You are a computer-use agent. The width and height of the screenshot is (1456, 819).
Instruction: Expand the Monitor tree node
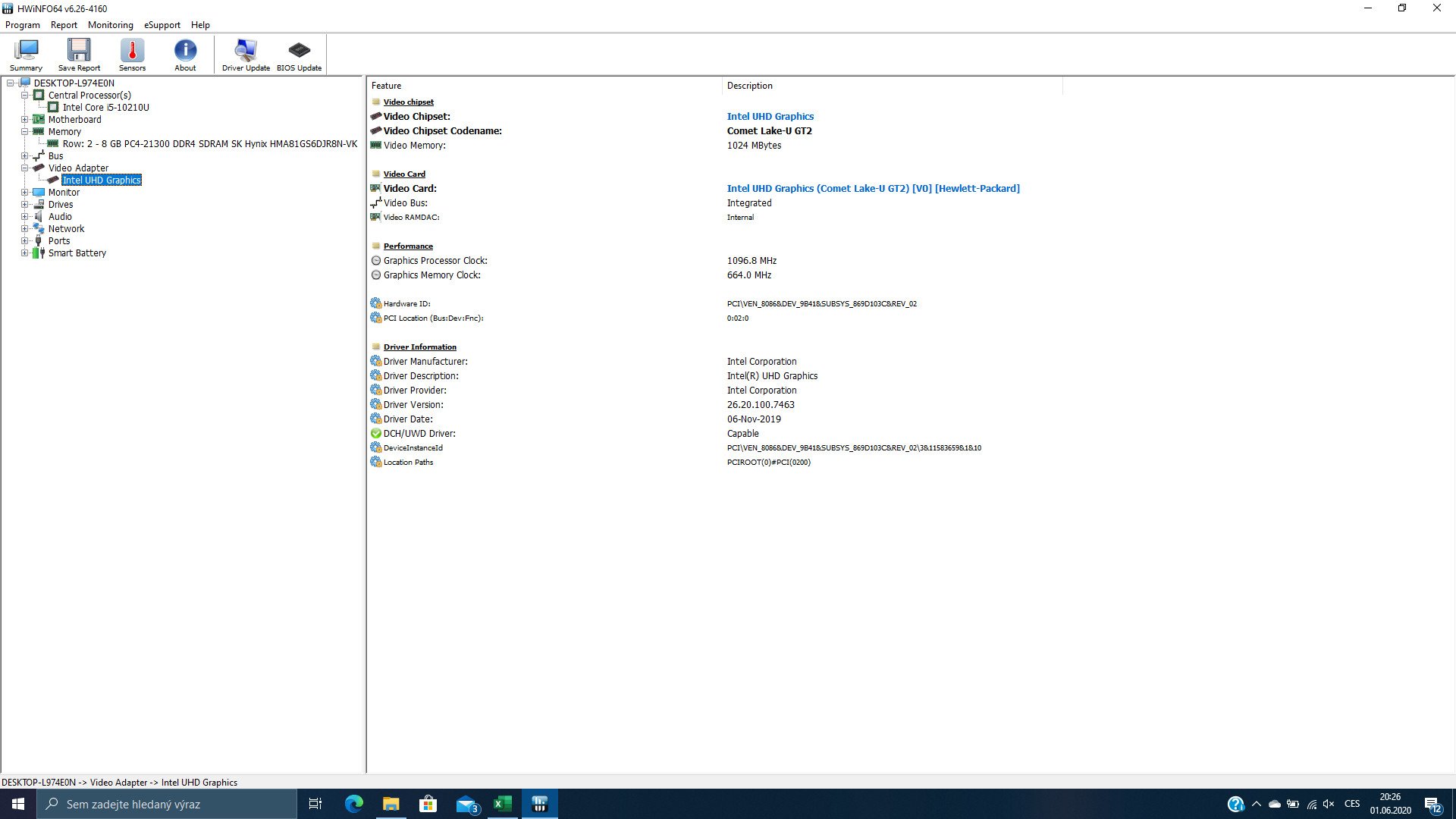(x=24, y=193)
